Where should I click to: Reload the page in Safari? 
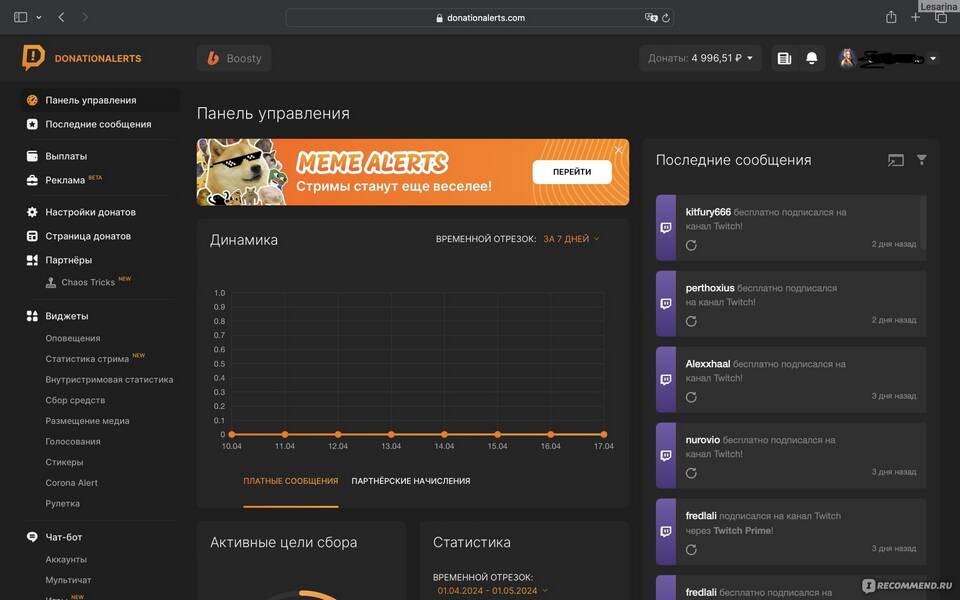[x=666, y=18]
